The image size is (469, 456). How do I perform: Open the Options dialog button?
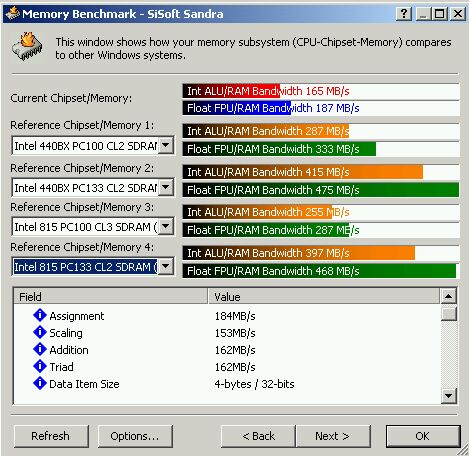tap(135, 436)
